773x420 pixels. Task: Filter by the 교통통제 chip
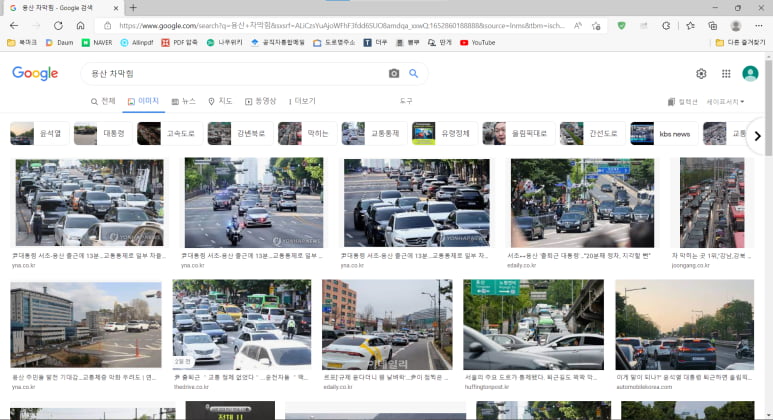(374, 134)
